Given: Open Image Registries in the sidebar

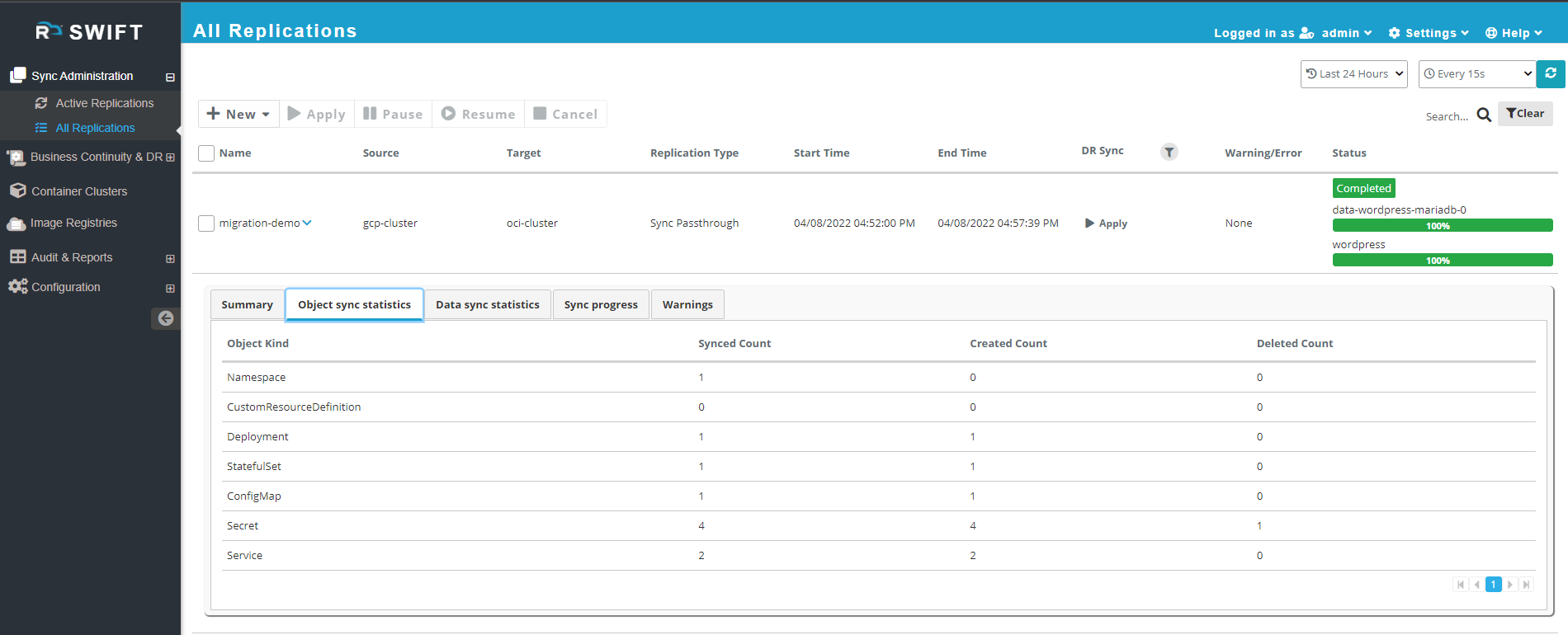Looking at the screenshot, I should [73, 223].
